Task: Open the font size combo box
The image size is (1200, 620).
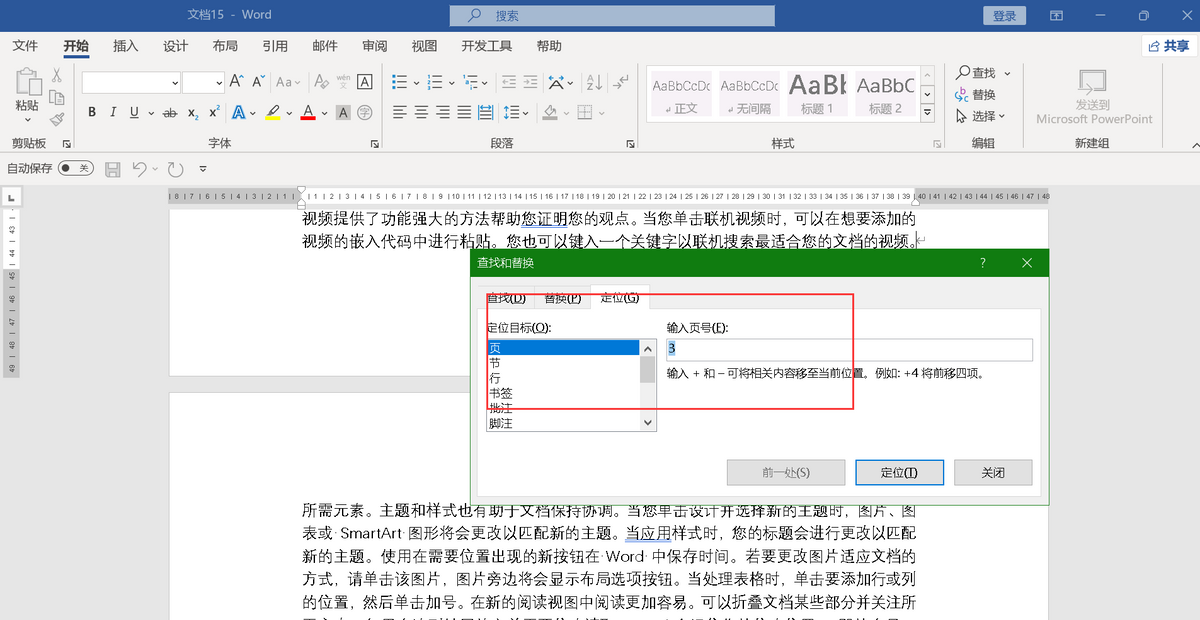Action: coord(203,83)
